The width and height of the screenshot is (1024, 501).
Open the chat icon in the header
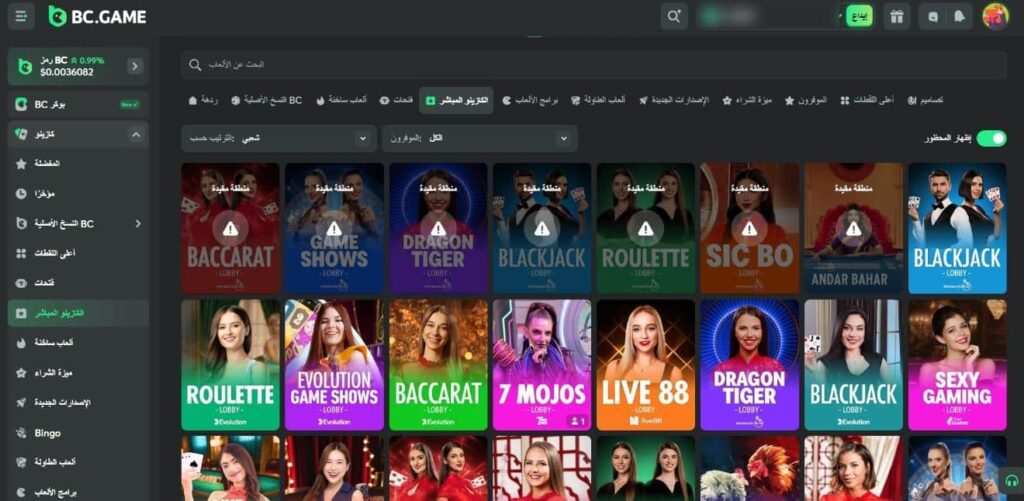[x=934, y=16]
